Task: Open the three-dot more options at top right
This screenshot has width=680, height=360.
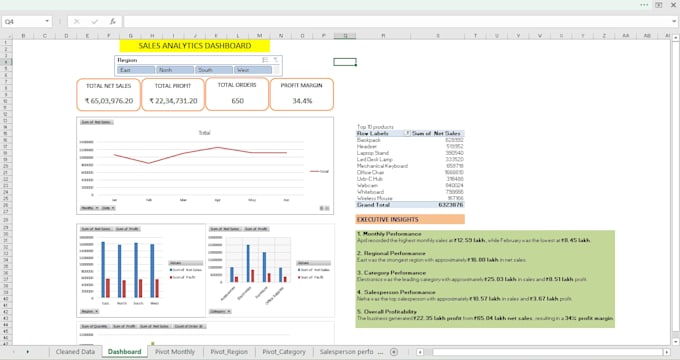Action: 644,5
